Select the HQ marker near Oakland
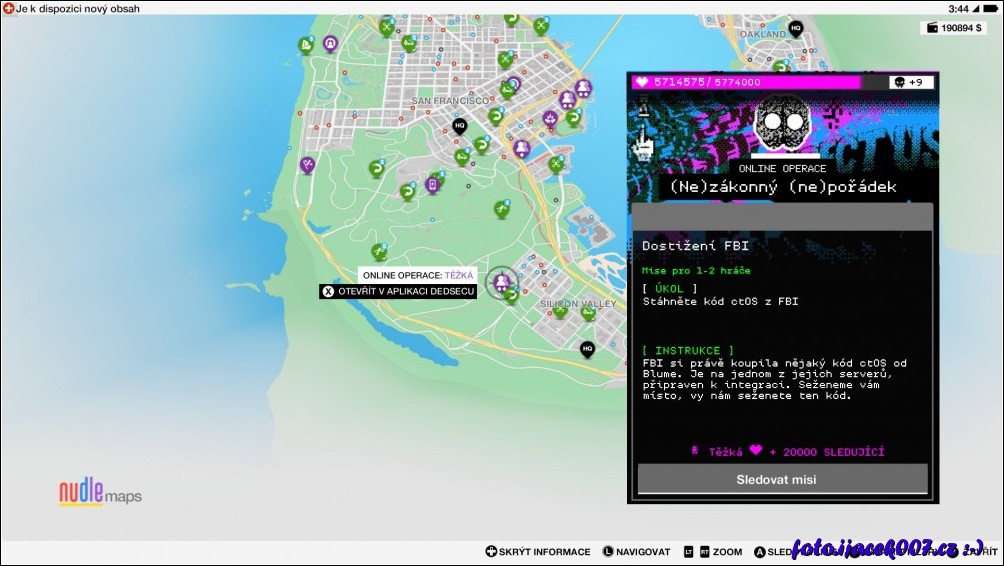 (795, 28)
